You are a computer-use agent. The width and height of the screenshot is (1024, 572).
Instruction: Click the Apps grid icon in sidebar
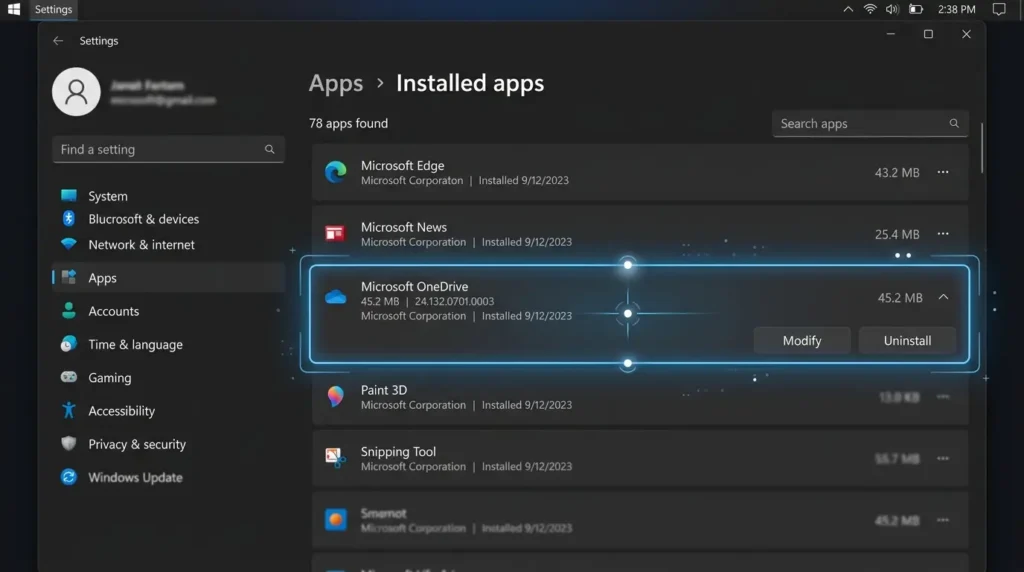pos(69,277)
